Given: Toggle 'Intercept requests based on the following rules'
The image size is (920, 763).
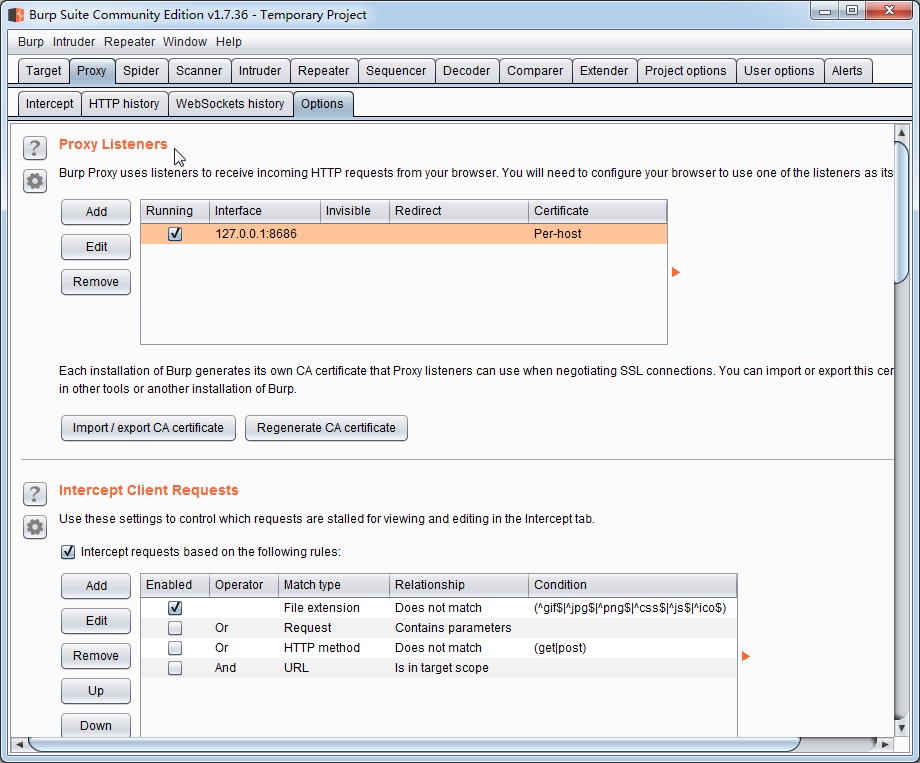Looking at the screenshot, I should pyautogui.click(x=68, y=552).
